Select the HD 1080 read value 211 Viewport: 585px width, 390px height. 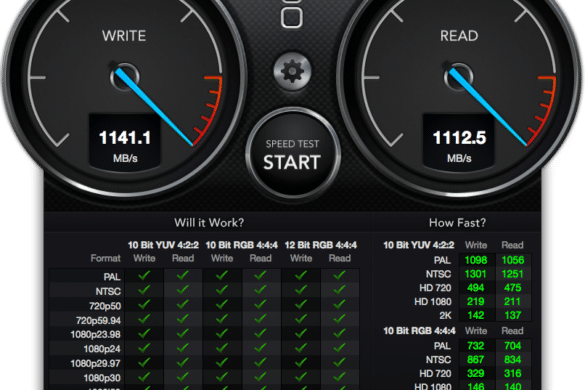[512, 302]
